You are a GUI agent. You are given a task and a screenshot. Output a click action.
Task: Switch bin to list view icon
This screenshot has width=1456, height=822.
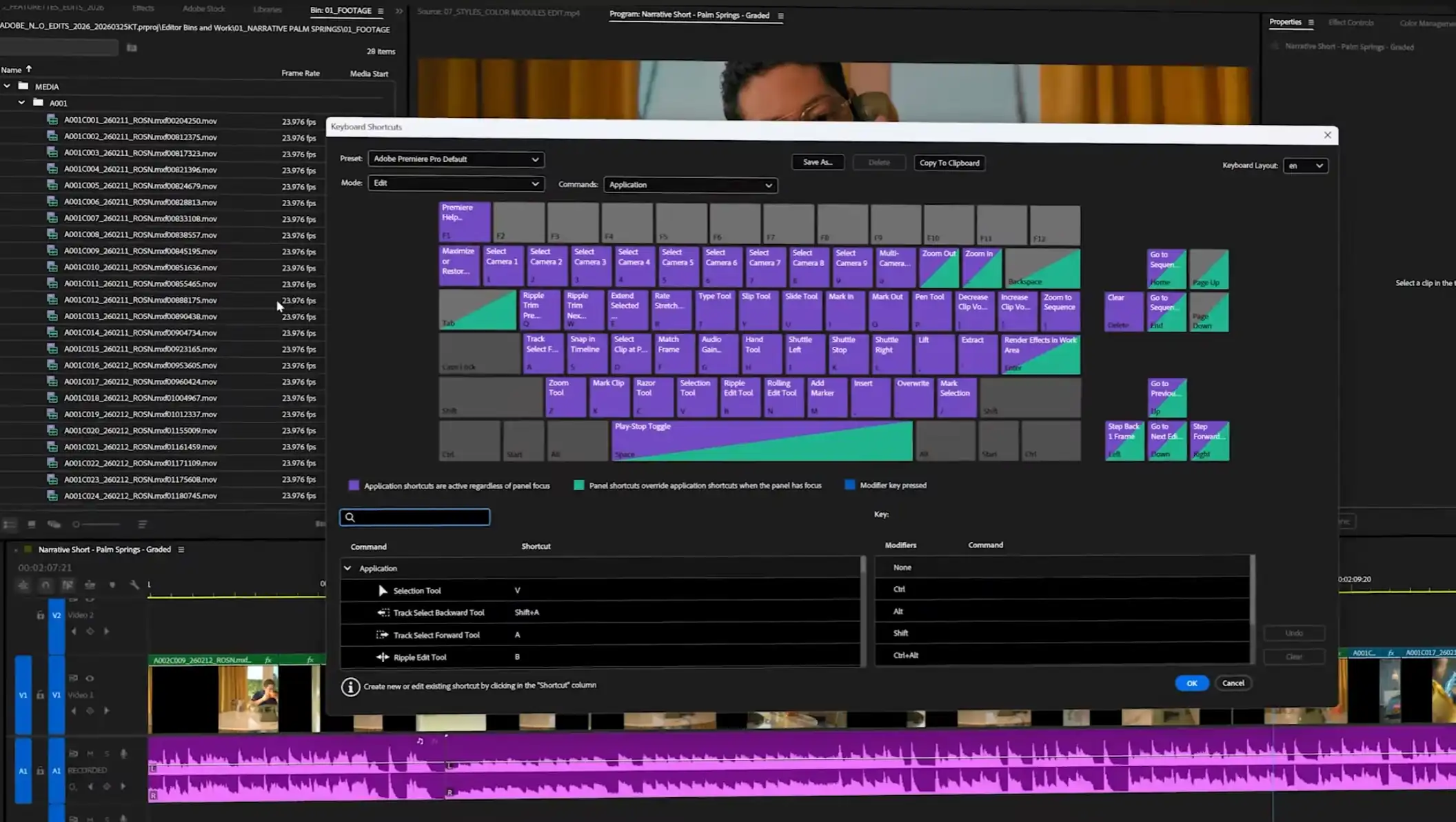9,524
